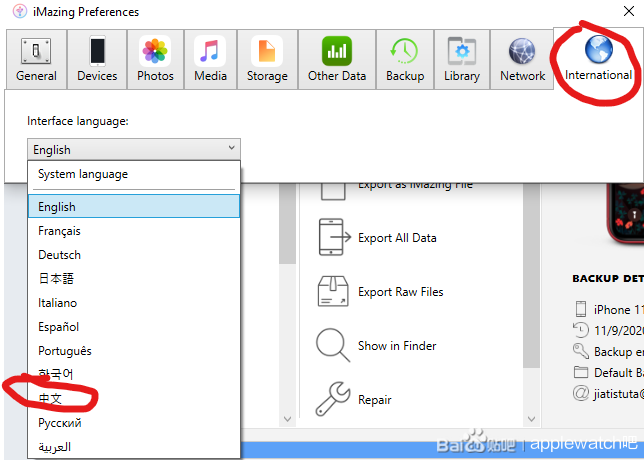Click the Photos flower icon

[x=155, y=51]
